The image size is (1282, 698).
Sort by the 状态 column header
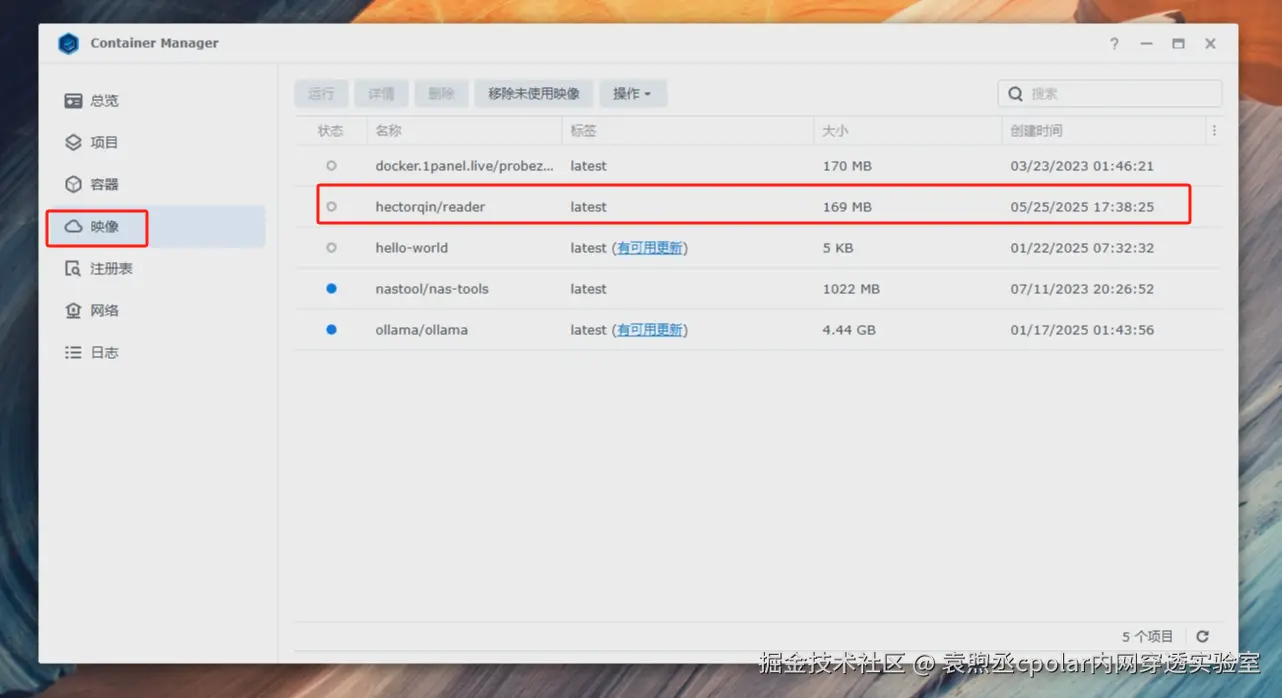coord(331,131)
